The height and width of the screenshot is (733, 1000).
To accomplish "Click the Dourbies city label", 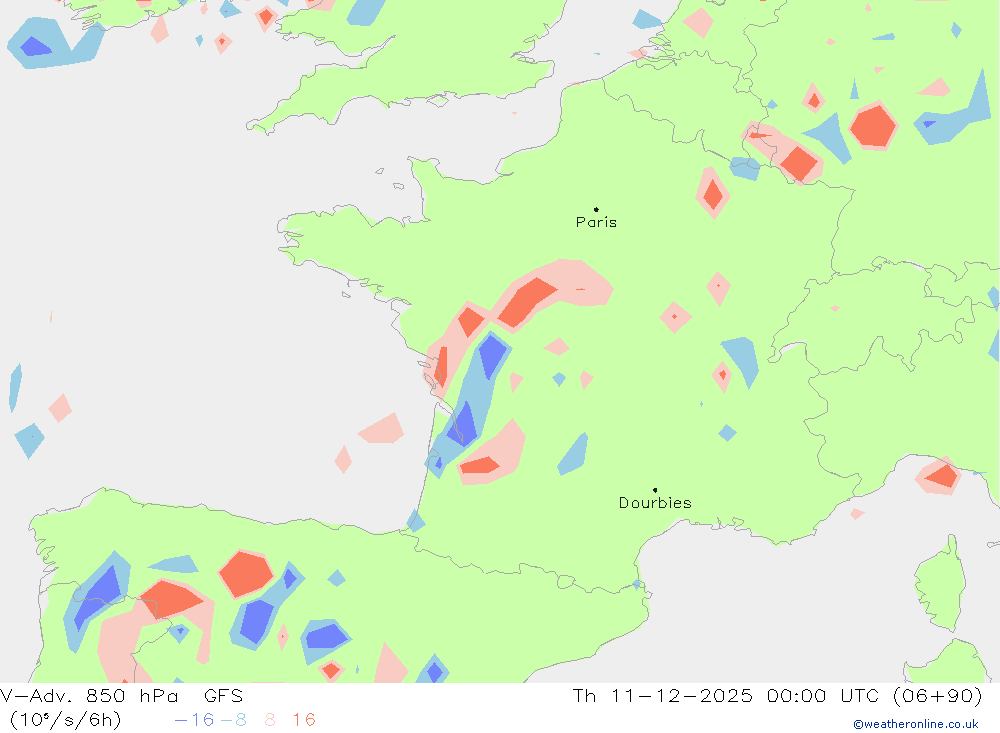I will click(655, 503).
